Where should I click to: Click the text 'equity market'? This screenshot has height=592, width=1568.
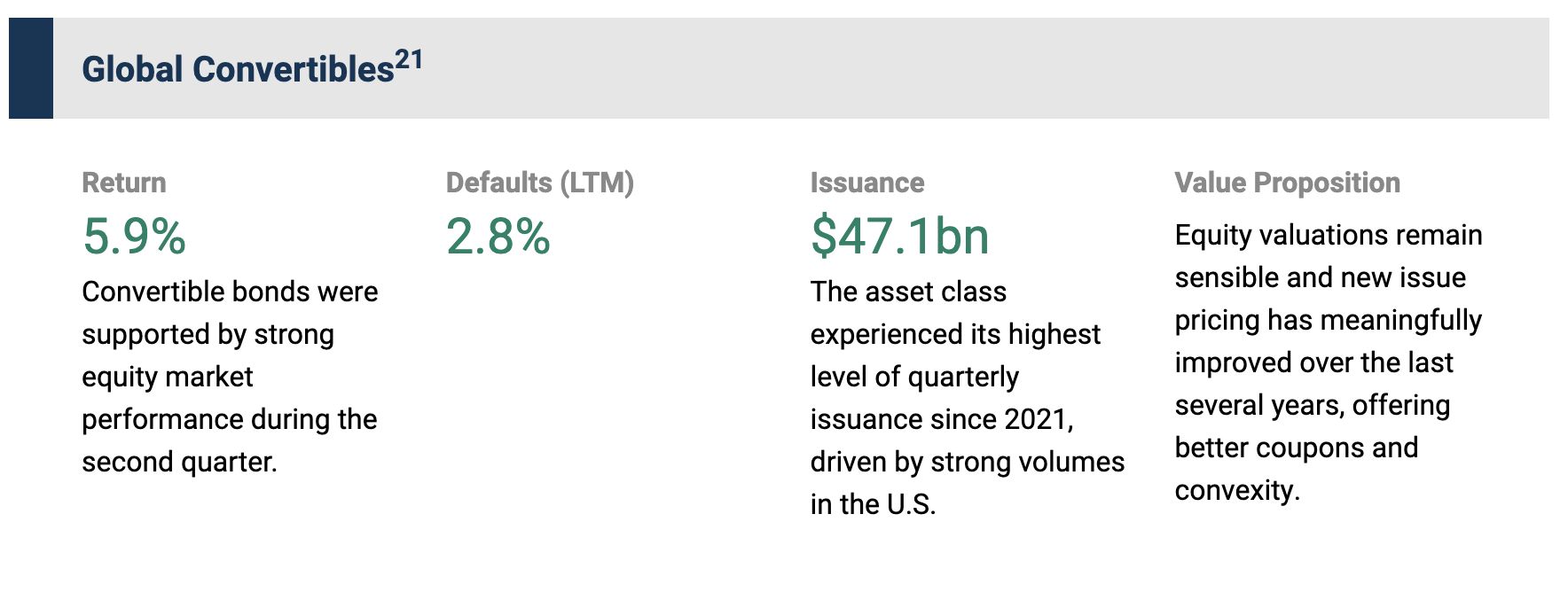(x=168, y=377)
